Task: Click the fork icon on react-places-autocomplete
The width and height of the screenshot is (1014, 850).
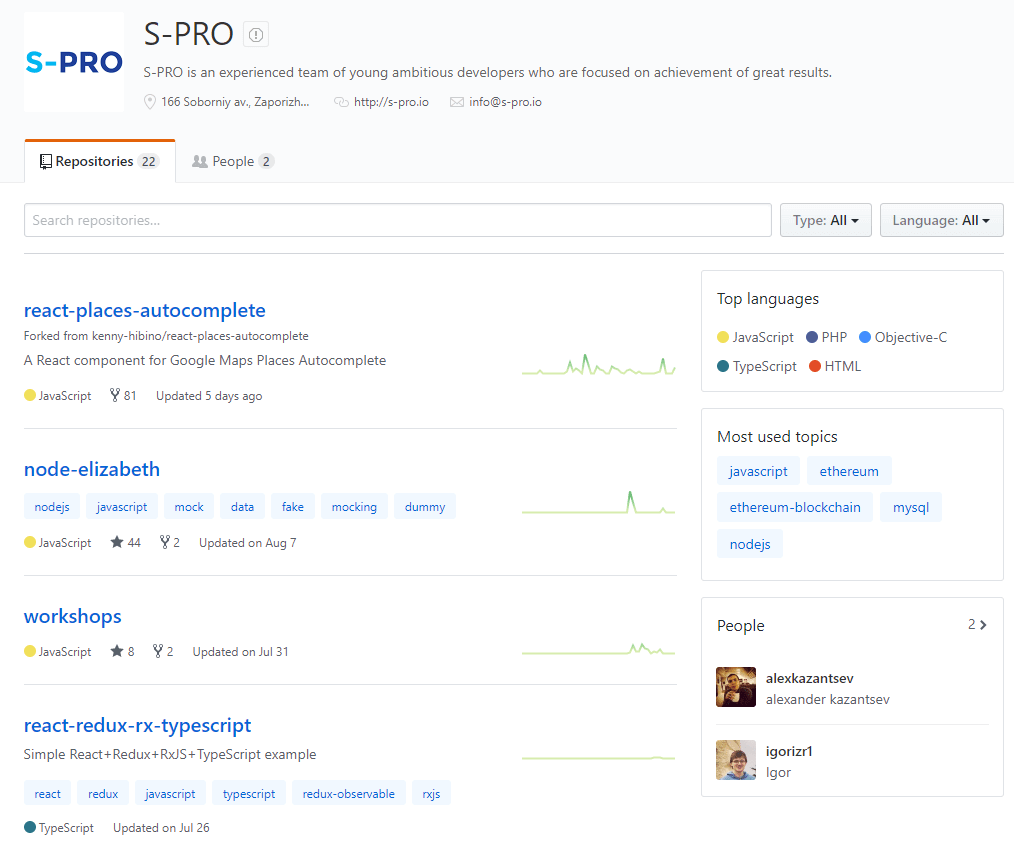Action: coord(115,396)
